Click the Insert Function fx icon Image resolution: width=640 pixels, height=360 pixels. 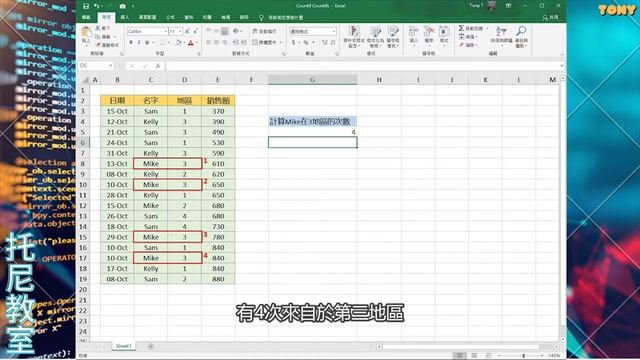click(158, 66)
